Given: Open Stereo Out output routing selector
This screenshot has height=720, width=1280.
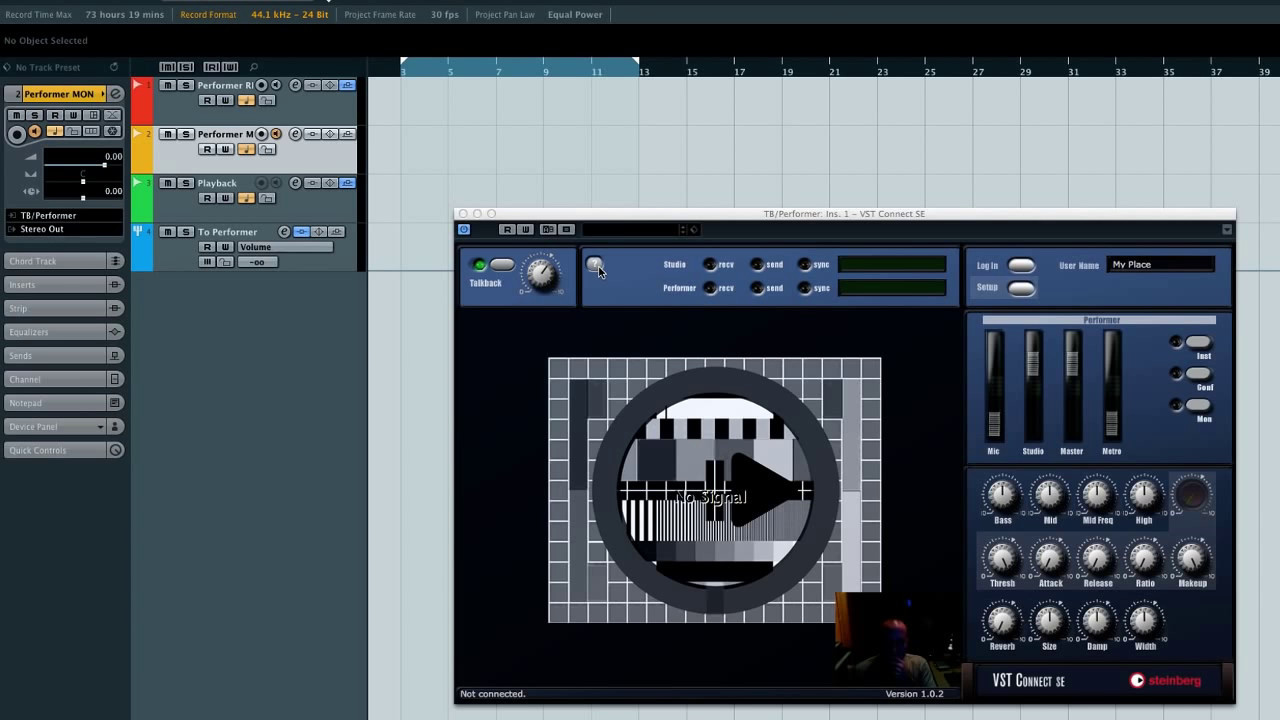Looking at the screenshot, I should (65, 229).
